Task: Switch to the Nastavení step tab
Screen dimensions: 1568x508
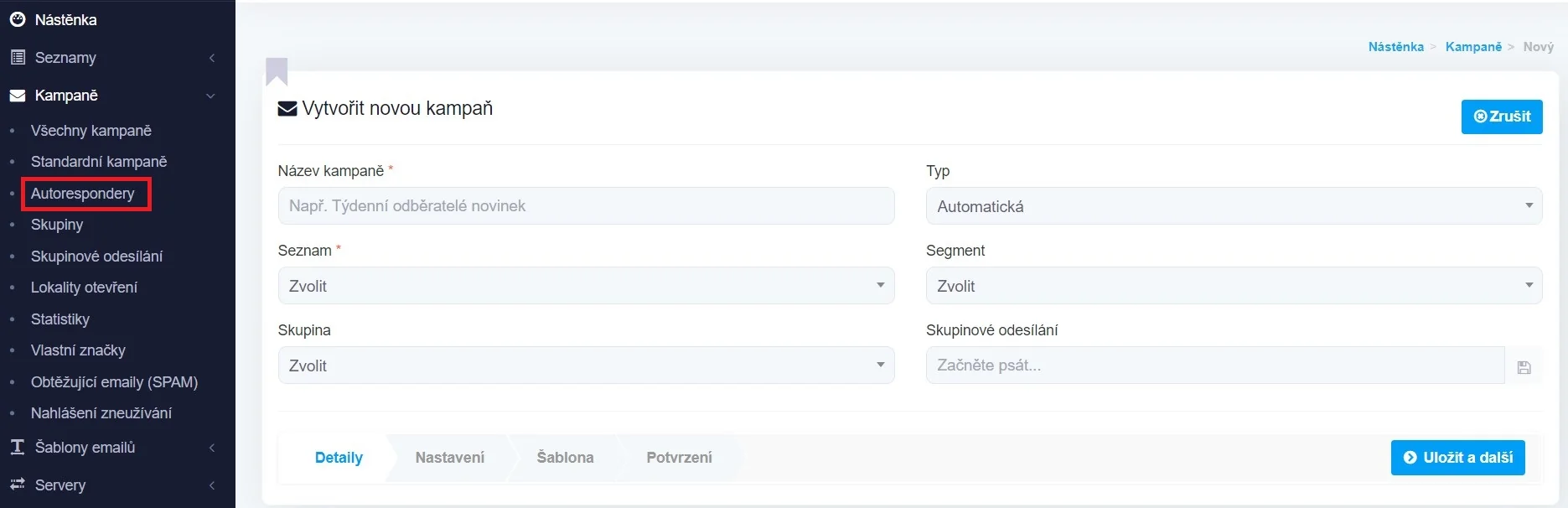Action: point(449,458)
